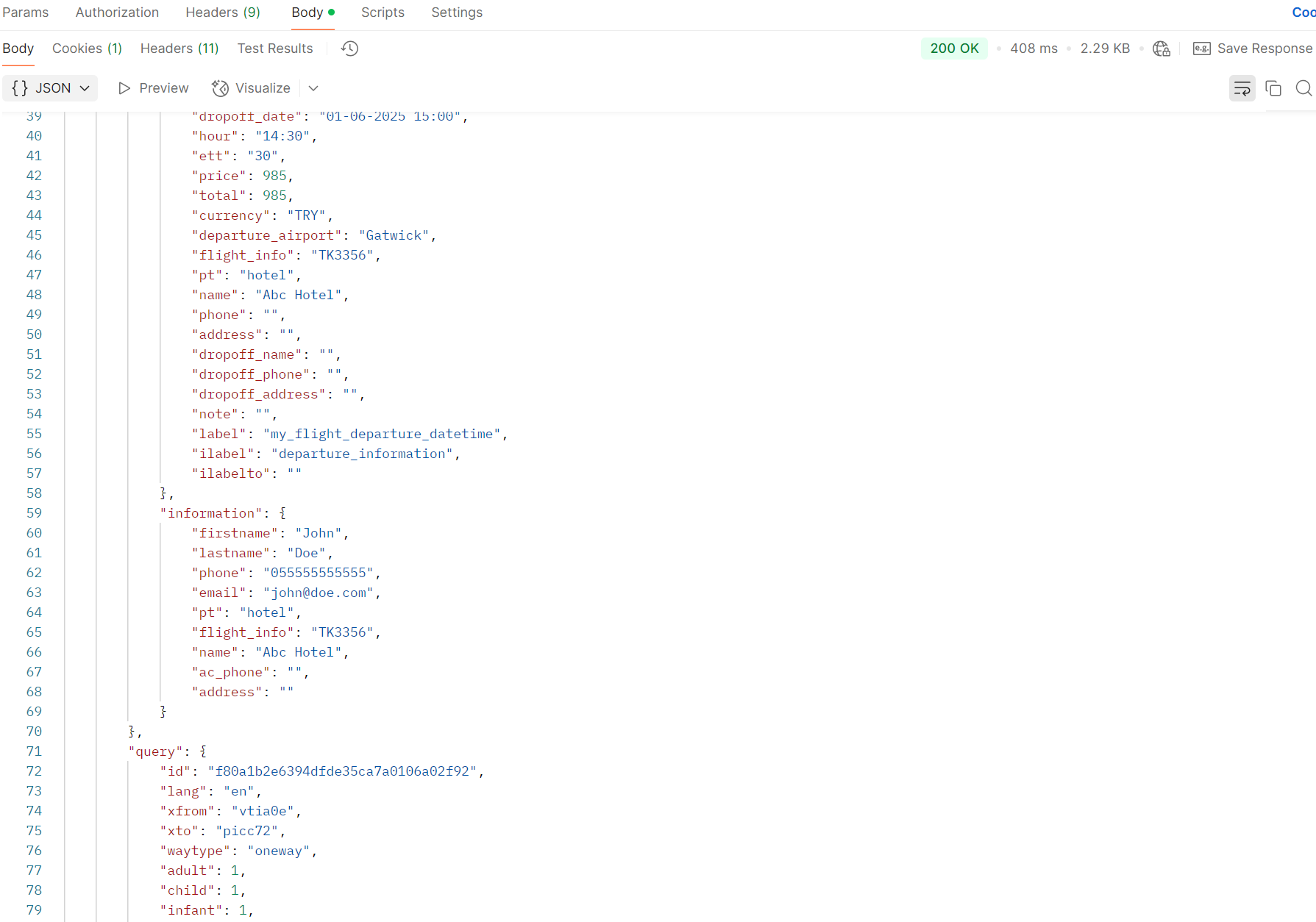Image resolution: width=1316 pixels, height=922 pixels.
Task: Click the Save Response icon
Action: [x=1201, y=49]
